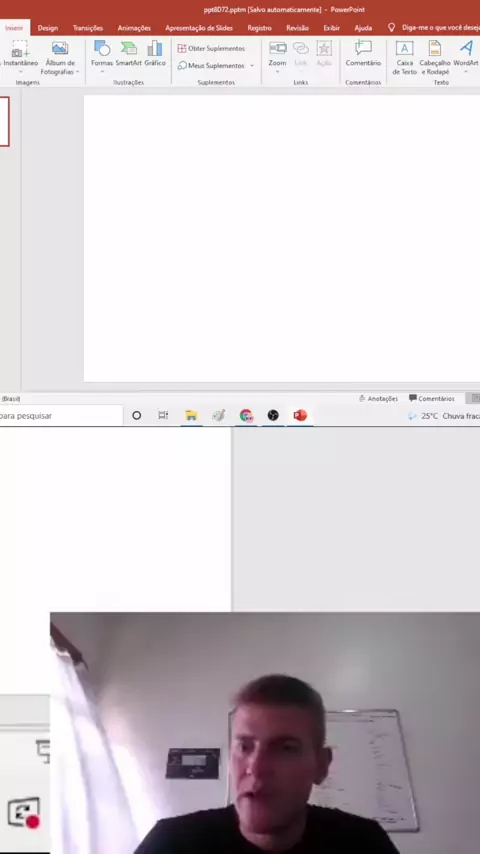Select the first slide thumbnail

point(4,121)
